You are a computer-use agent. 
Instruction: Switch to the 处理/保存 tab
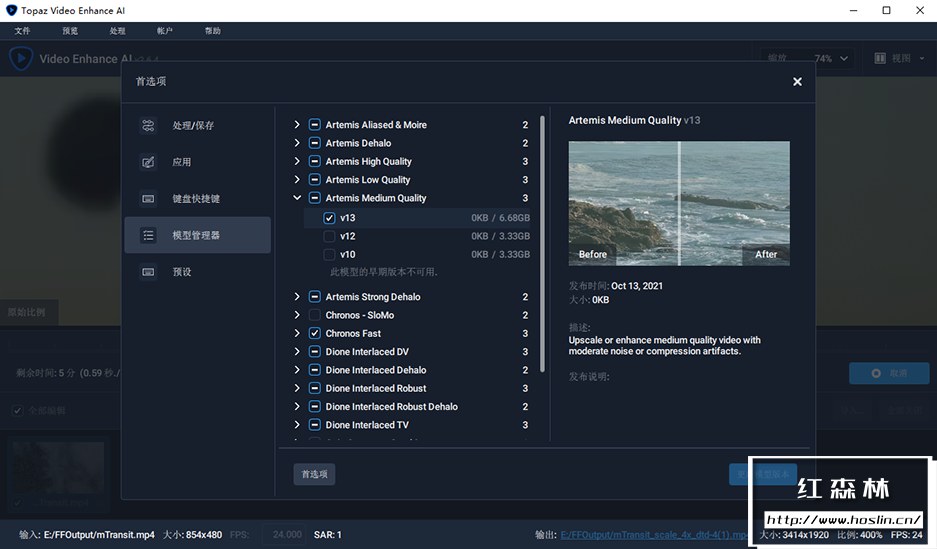(197, 125)
